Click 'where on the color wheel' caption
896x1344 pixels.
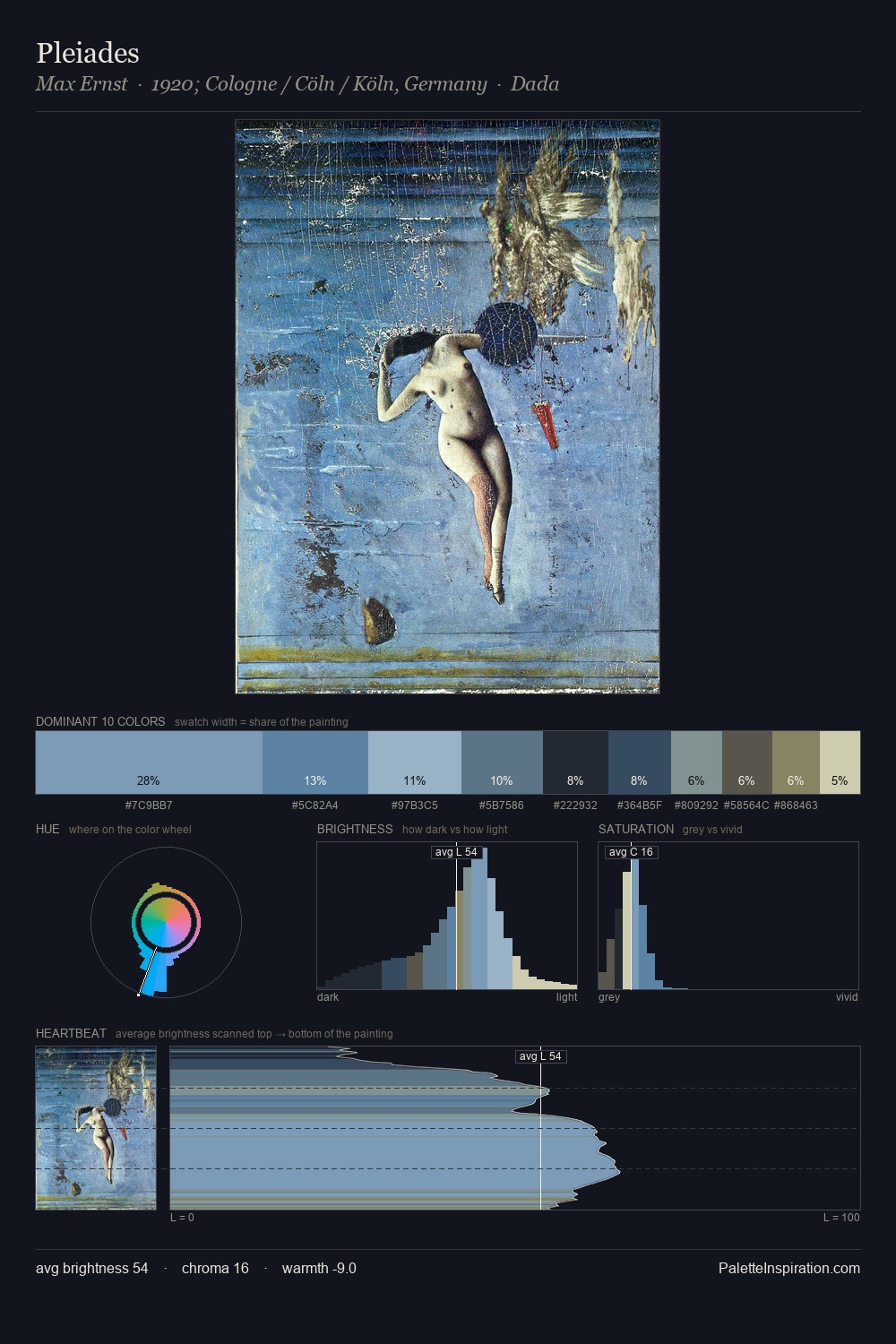(130, 830)
